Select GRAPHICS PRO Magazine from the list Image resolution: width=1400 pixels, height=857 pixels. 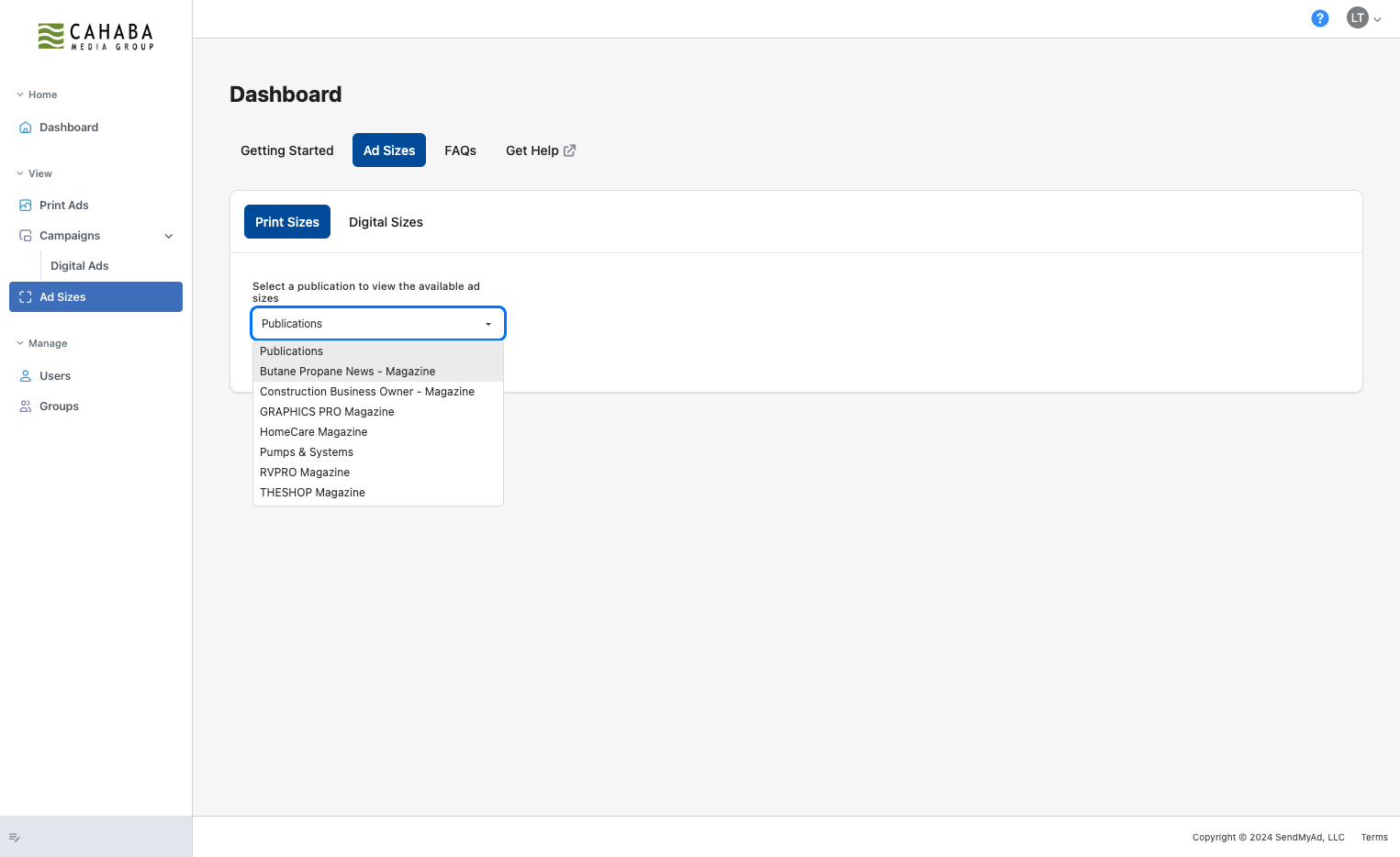click(378, 412)
